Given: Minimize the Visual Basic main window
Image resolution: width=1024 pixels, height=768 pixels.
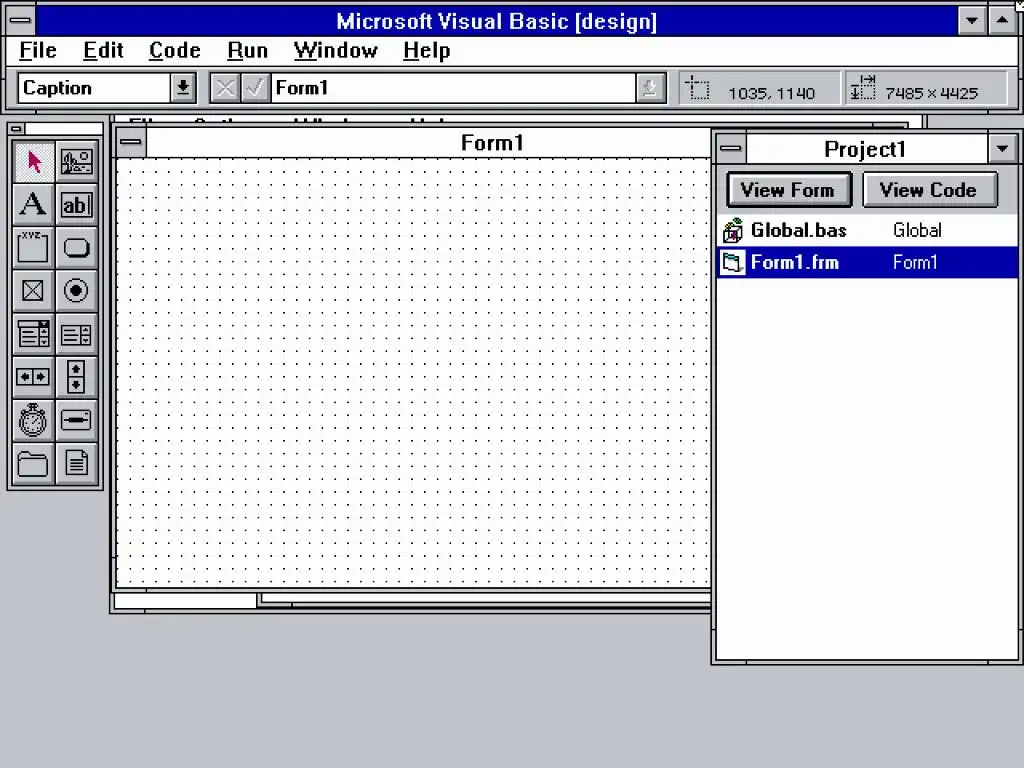Looking at the screenshot, I should (972, 20).
